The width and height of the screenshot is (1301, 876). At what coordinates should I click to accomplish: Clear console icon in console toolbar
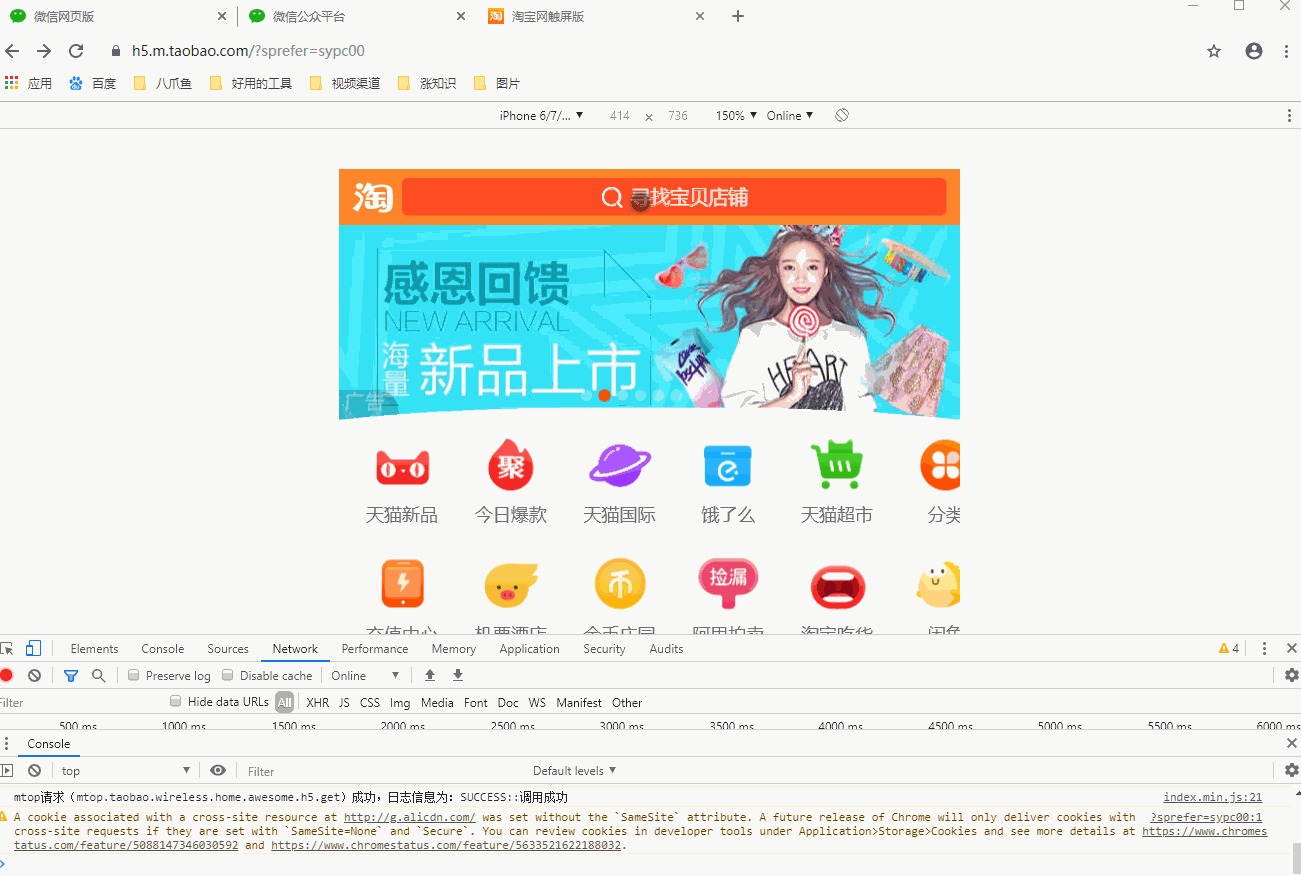(34, 770)
